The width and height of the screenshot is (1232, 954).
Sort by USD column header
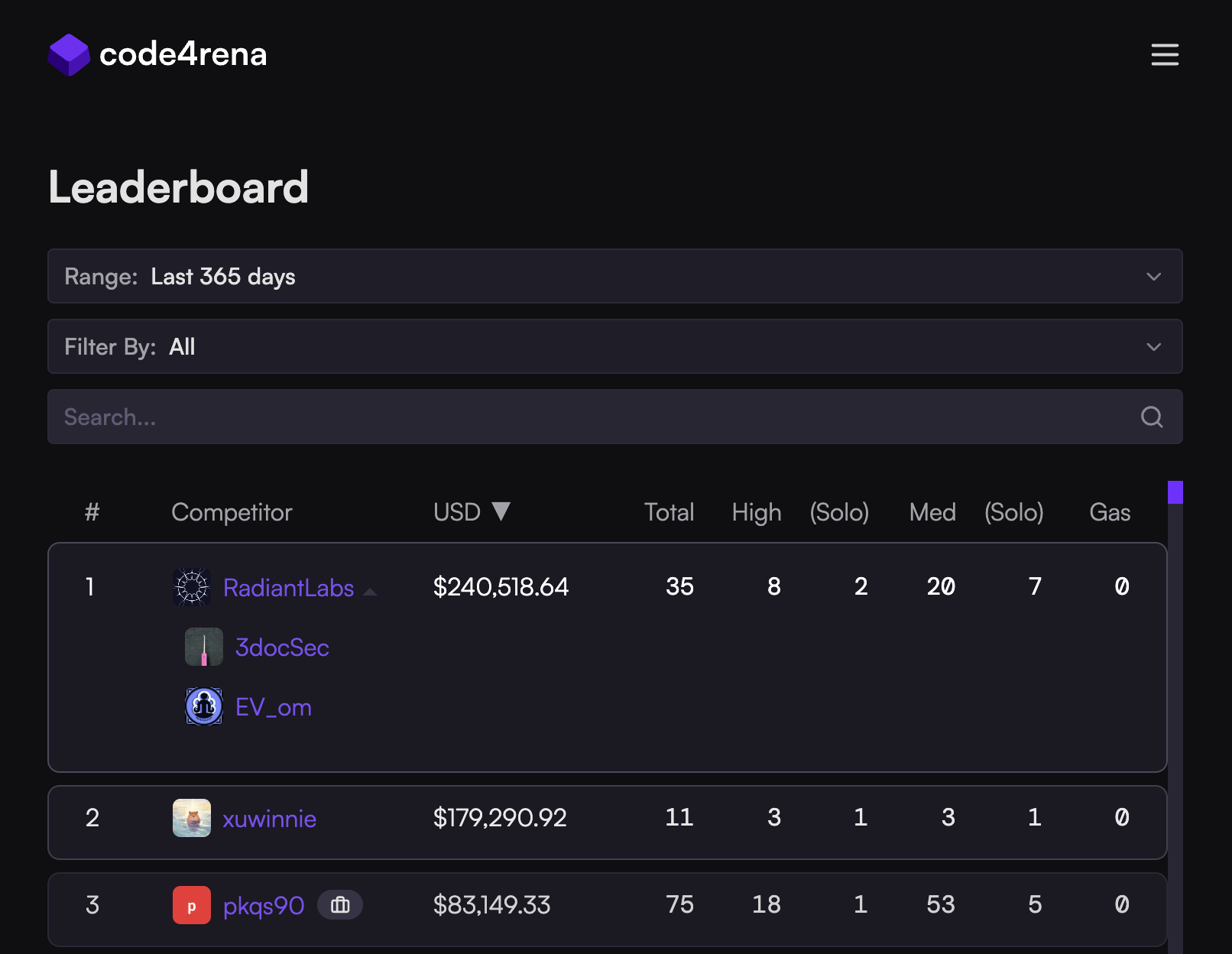(457, 512)
